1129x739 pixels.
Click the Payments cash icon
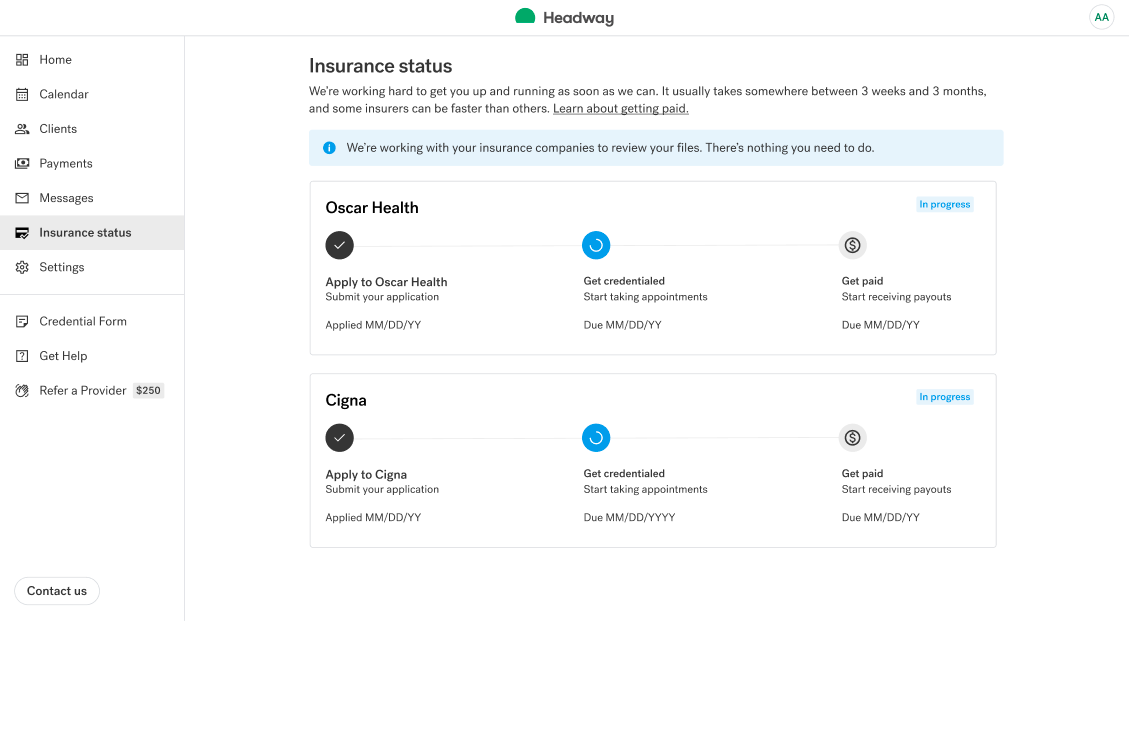22,164
